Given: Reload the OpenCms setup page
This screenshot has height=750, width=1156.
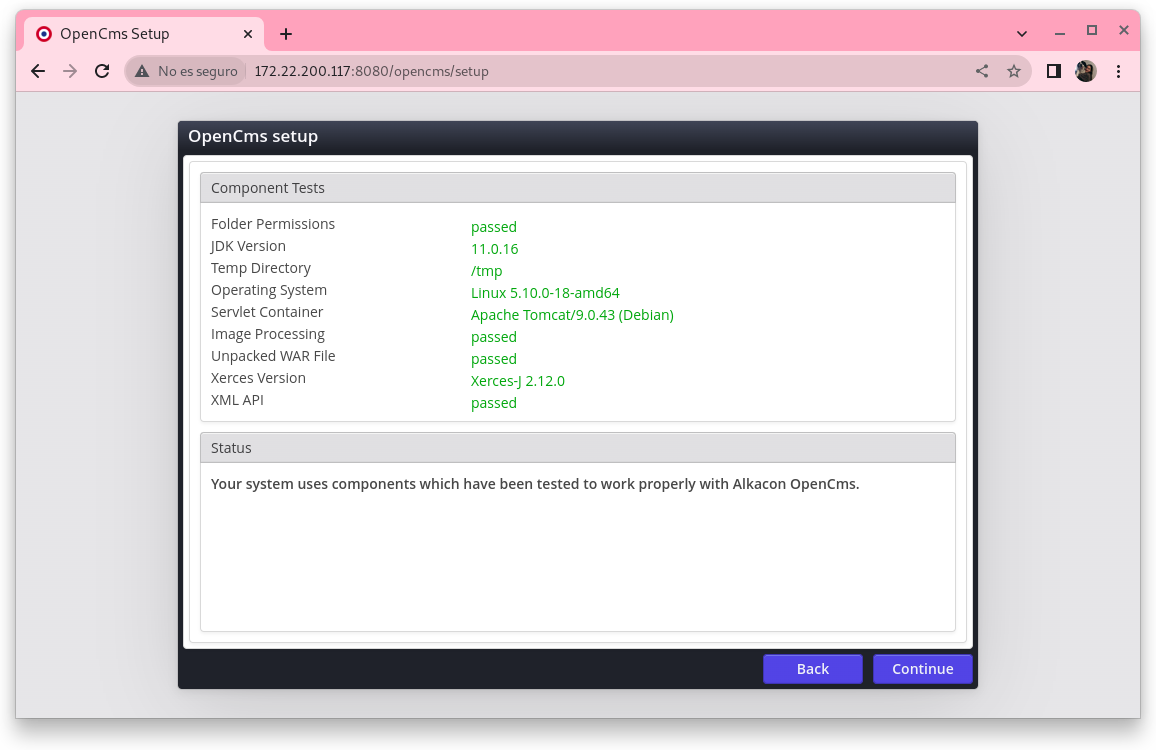Looking at the screenshot, I should pyautogui.click(x=102, y=71).
